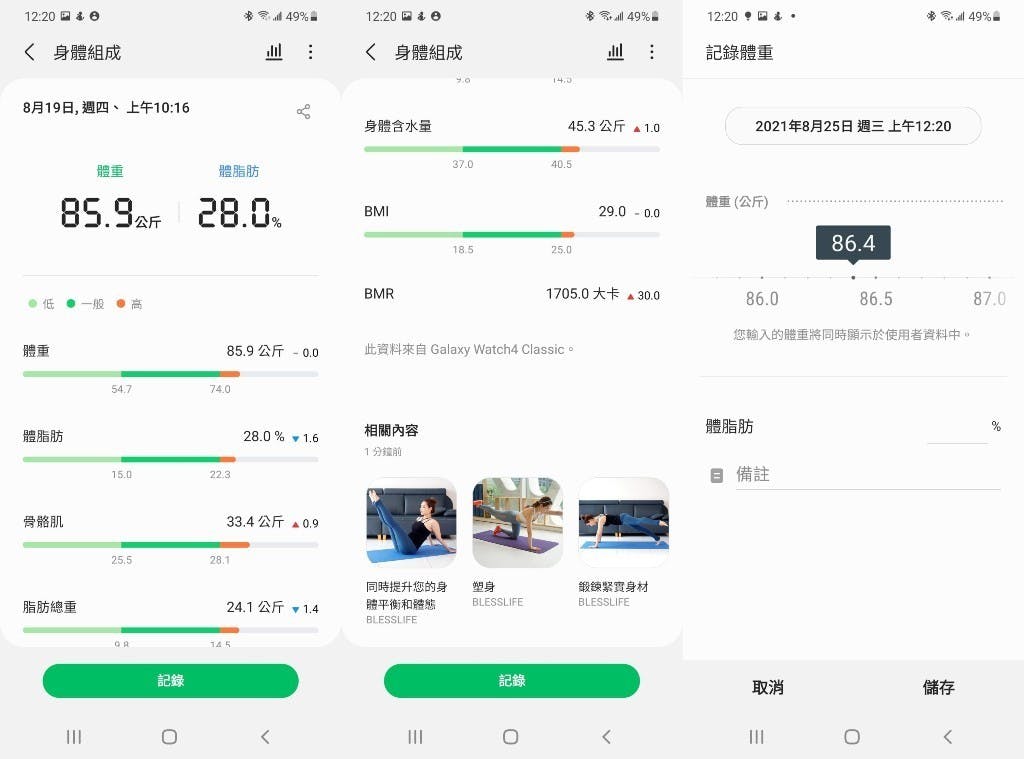This screenshot has width=1024, height=759.
Task: Tap home button in left screen
Action: (x=169, y=737)
